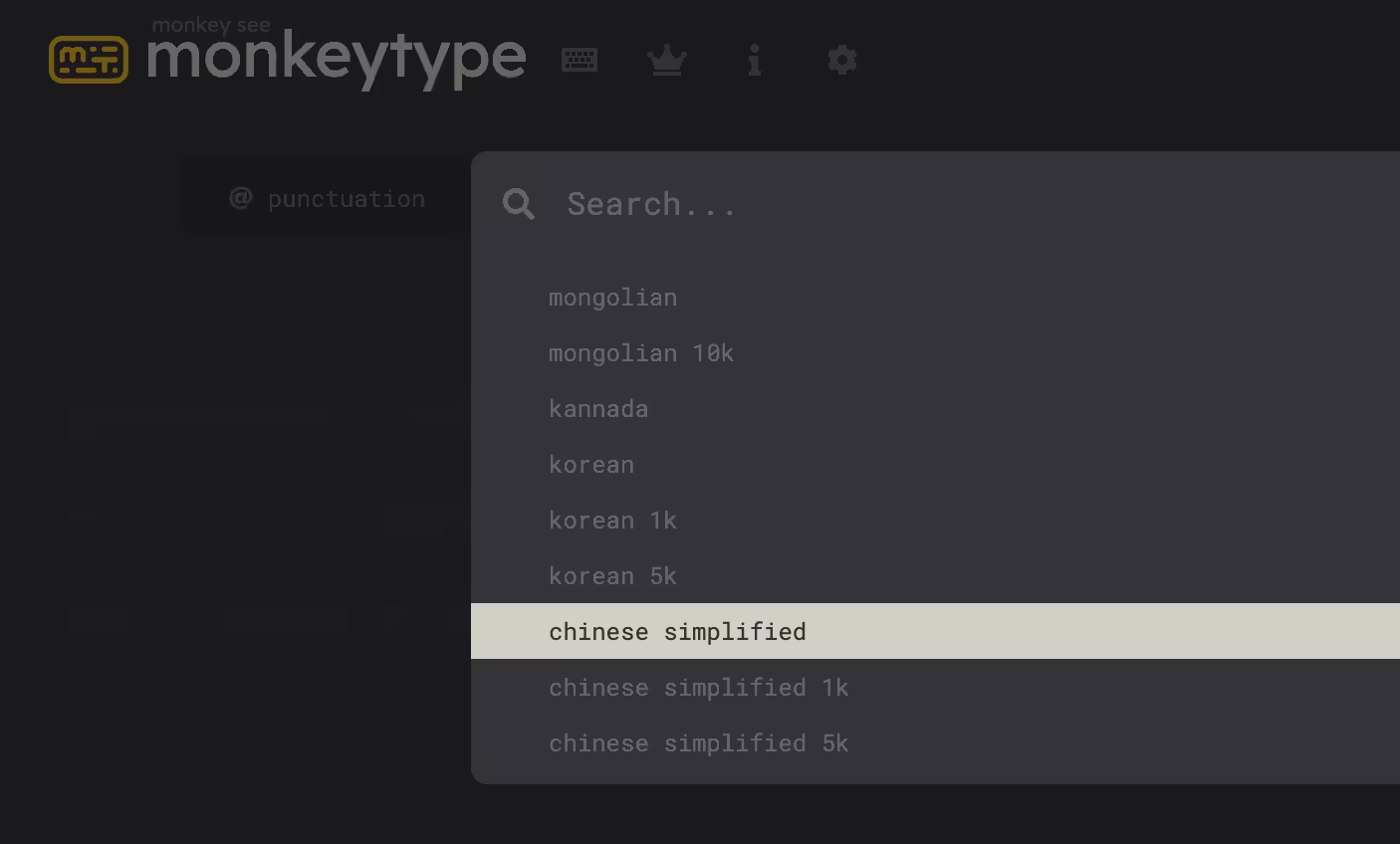Open the about info icon
This screenshot has width=1400, height=844.
pos(755,60)
